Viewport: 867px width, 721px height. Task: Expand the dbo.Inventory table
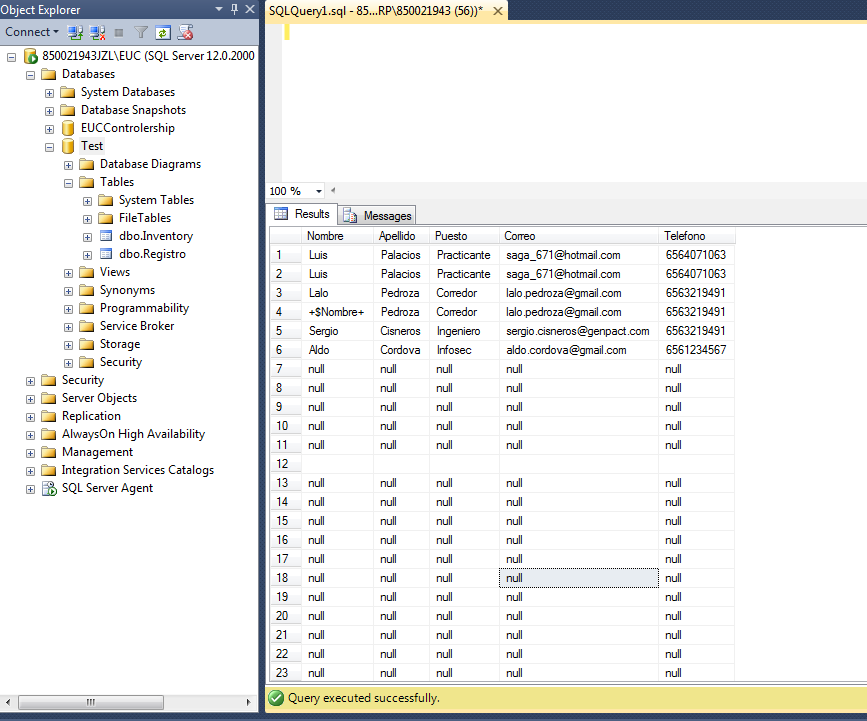tap(87, 237)
